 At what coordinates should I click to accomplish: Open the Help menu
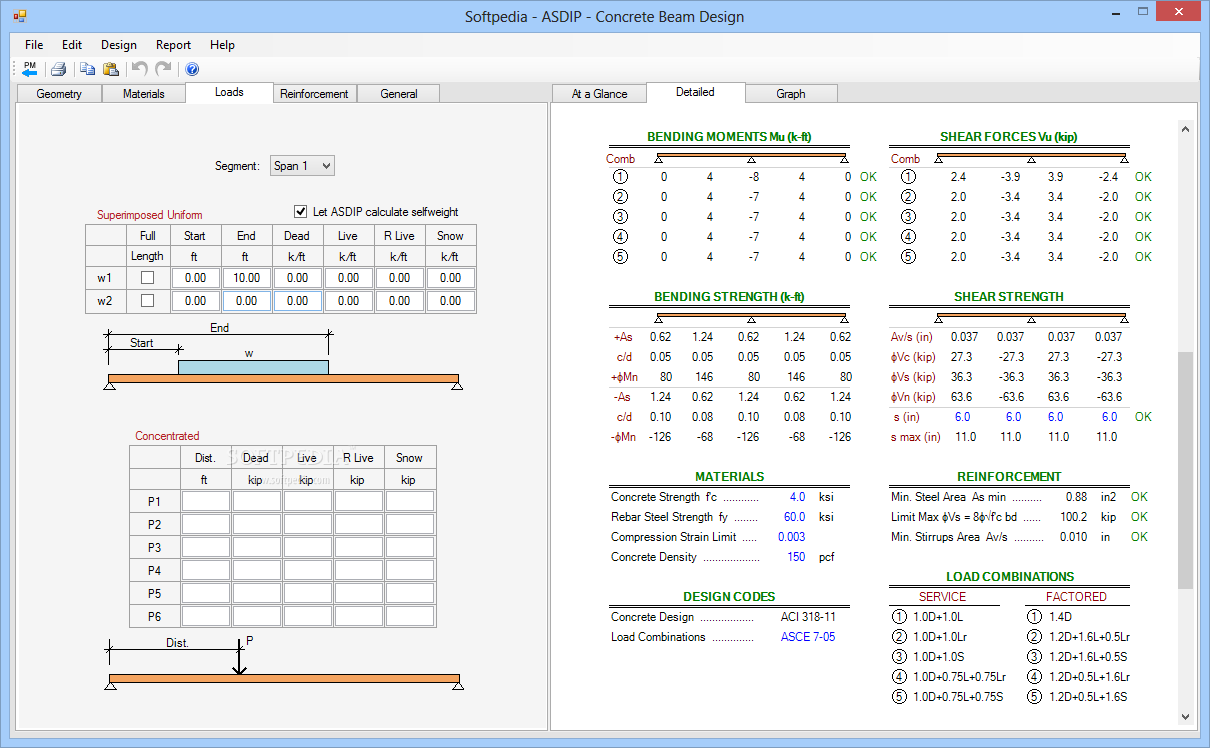(x=222, y=45)
